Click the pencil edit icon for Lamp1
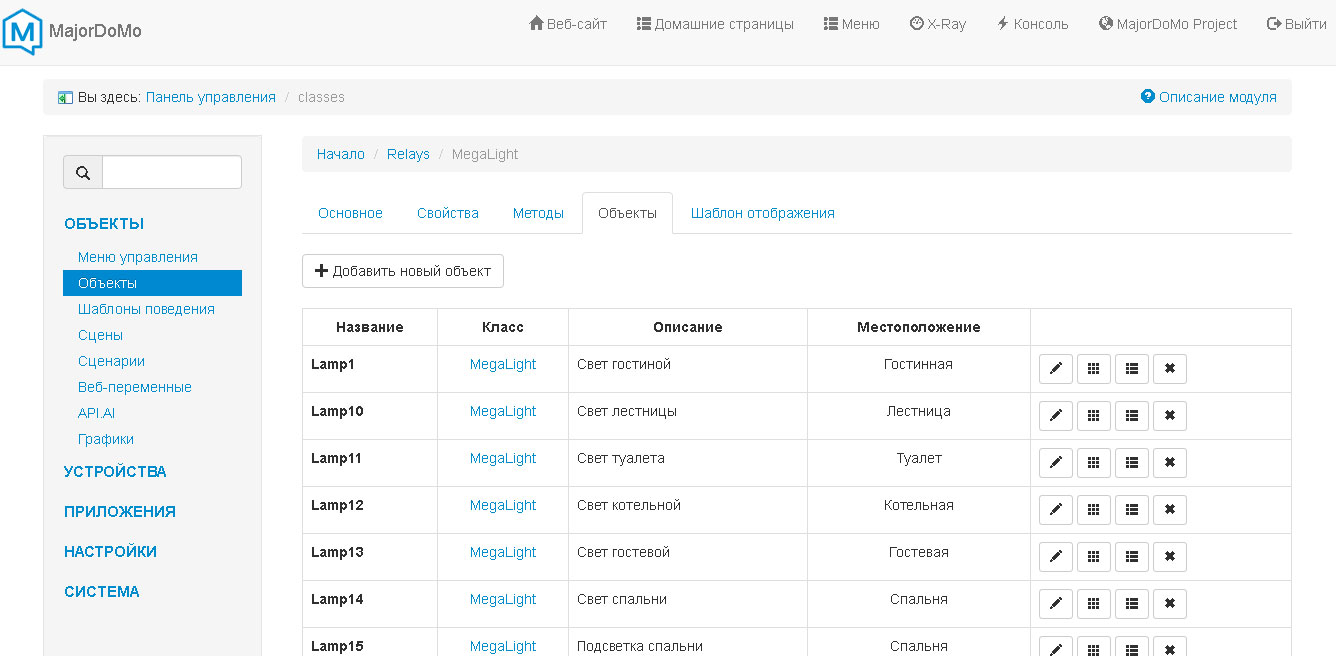The height and width of the screenshot is (656, 1336). (x=1055, y=369)
